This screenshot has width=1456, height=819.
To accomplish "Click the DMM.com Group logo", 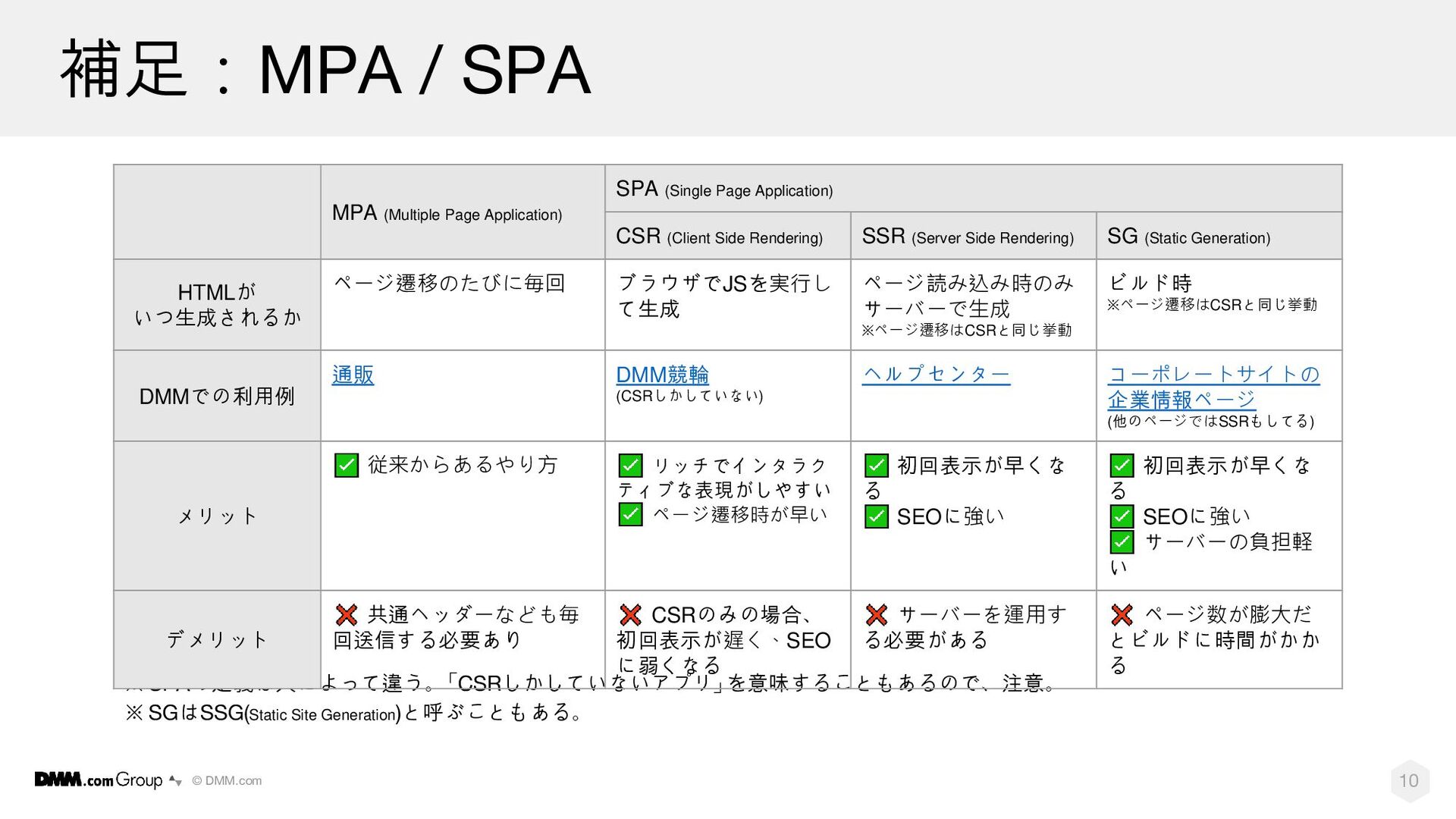I will click(99, 780).
